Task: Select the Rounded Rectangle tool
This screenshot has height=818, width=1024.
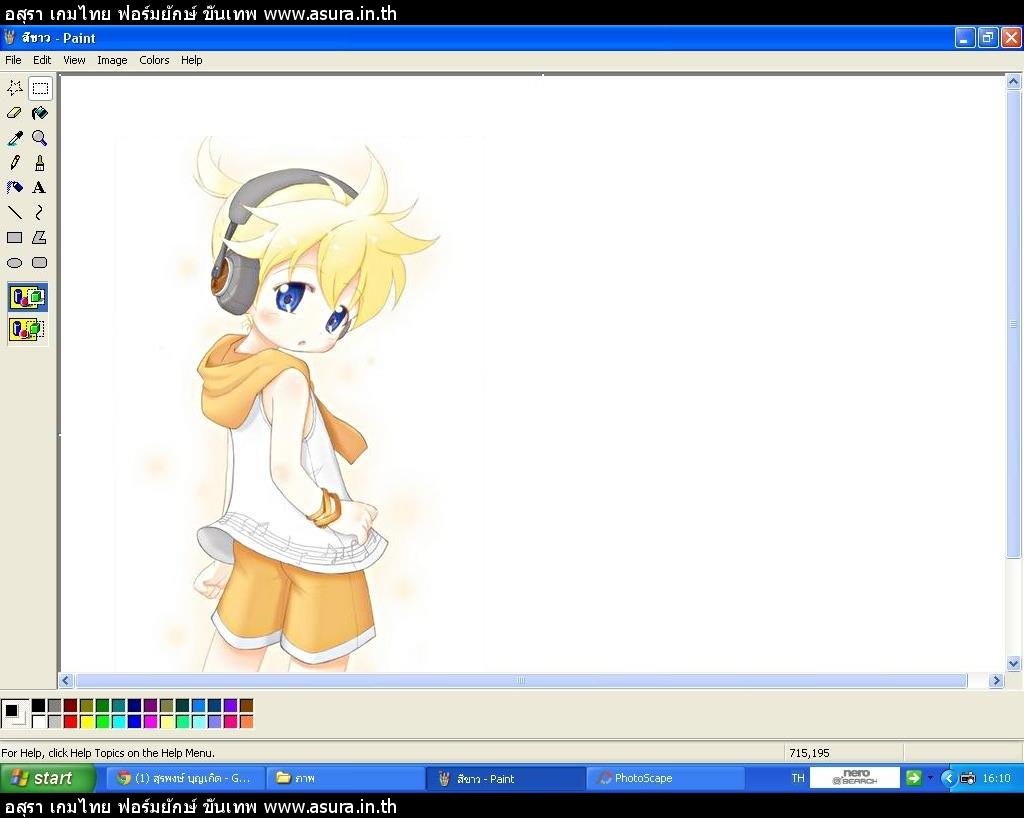Action: [40, 263]
